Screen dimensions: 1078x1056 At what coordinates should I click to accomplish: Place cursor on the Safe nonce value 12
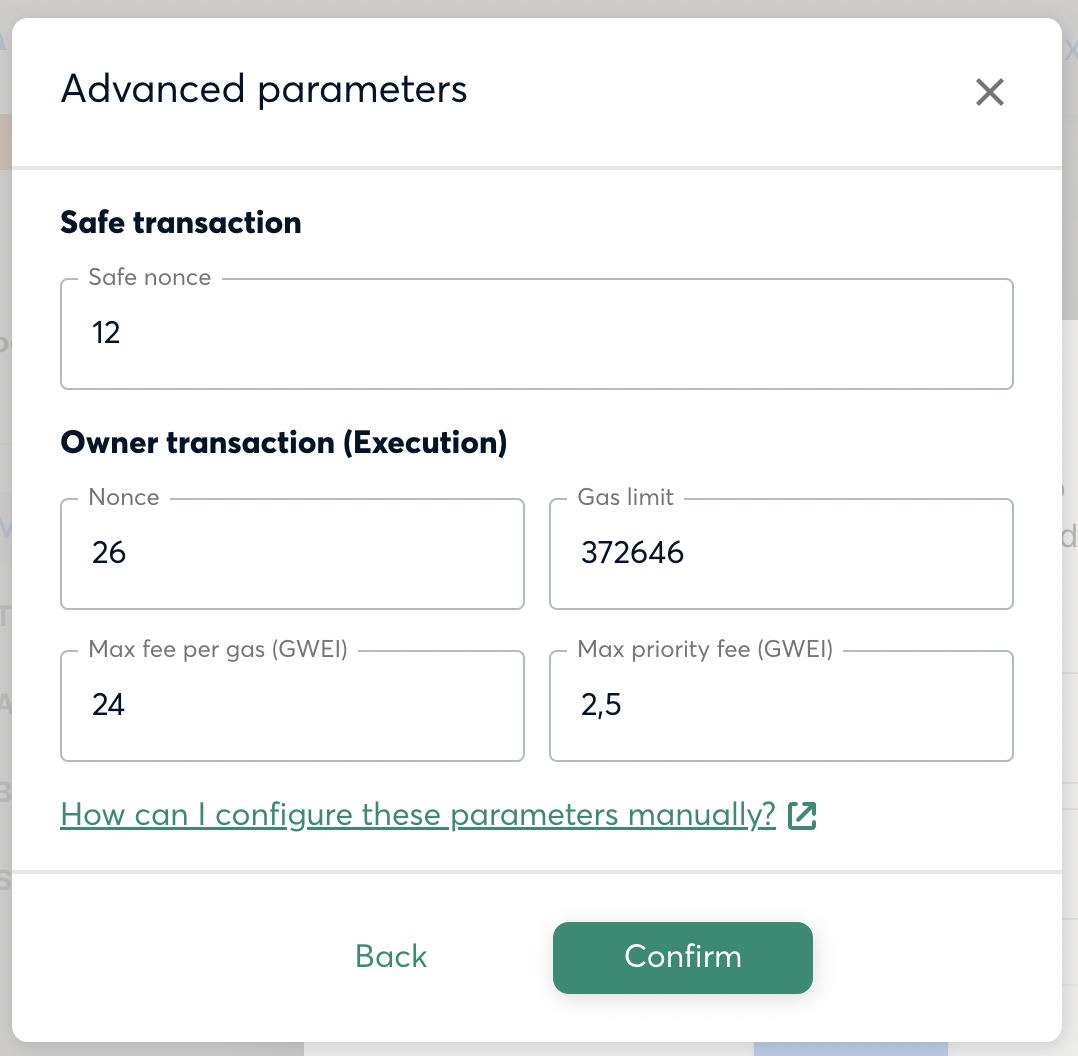106,333
